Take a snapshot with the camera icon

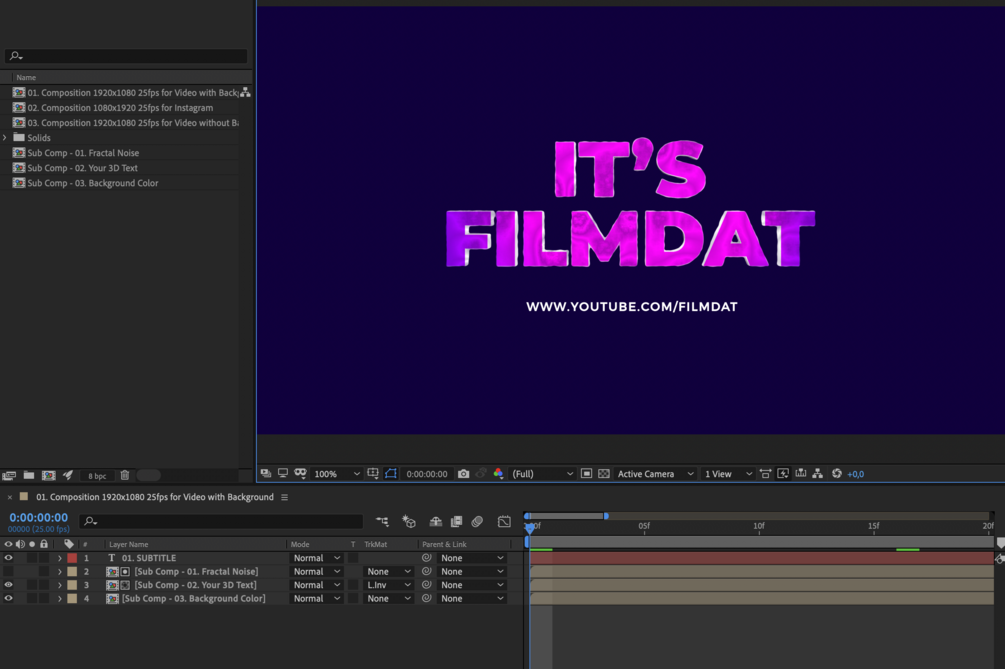point(463,474)
